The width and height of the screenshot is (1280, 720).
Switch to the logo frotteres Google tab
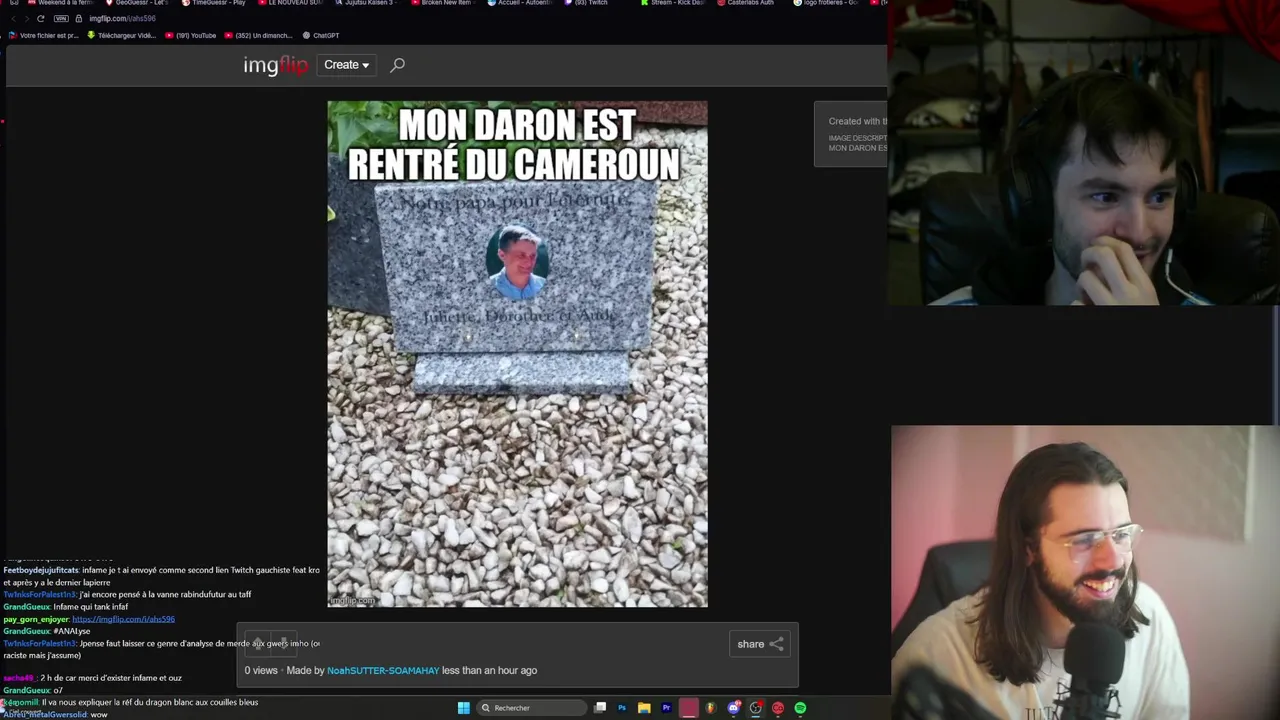pyautogui.click(x=826, y=3)
